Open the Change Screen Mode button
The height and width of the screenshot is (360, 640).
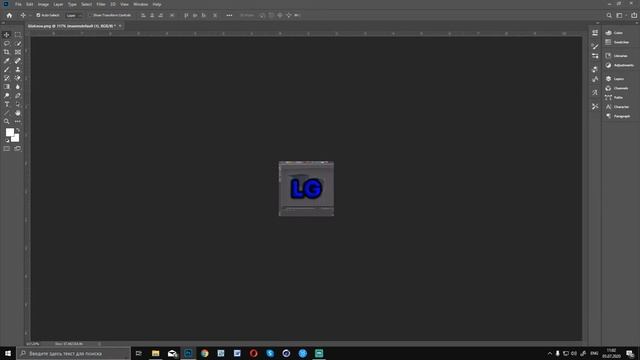coord(18,149)
